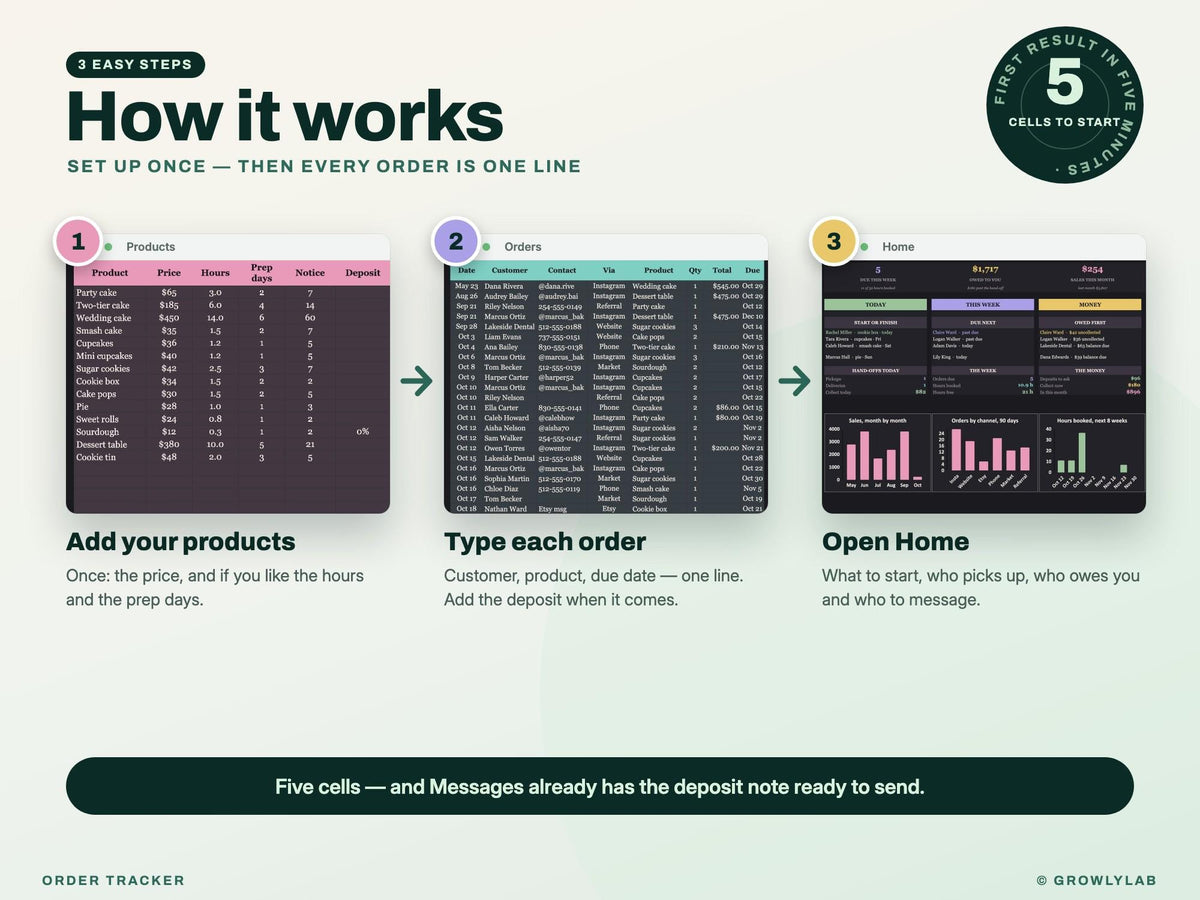Click the Lily King today entry

pos(950,356)
